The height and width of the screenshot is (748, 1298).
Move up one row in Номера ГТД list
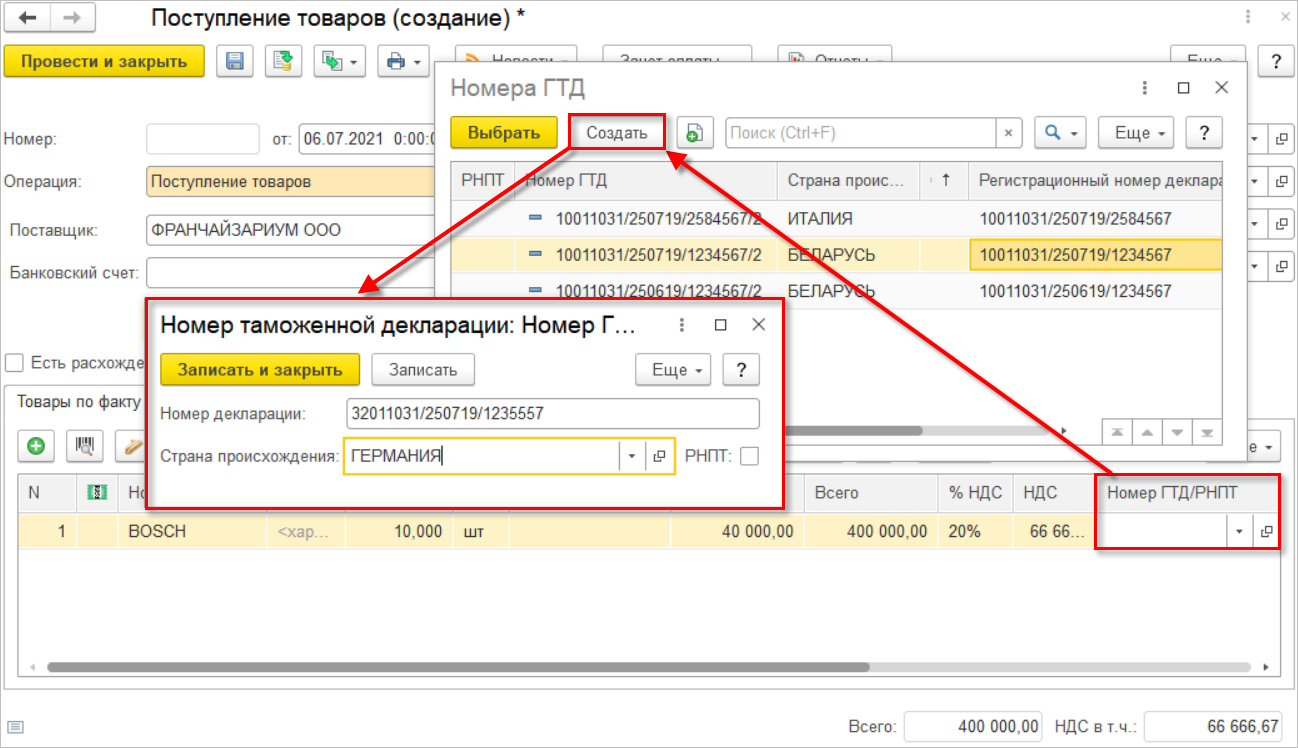1149,432
